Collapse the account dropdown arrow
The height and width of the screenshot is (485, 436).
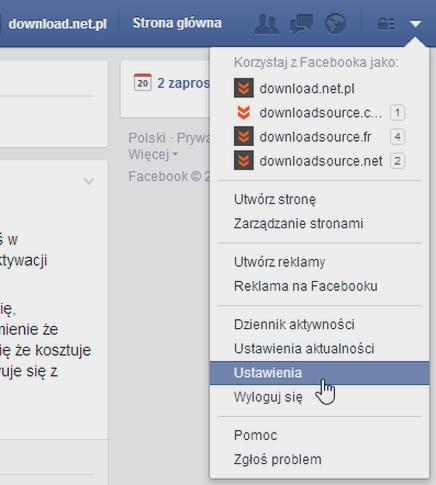click(416, 24)
